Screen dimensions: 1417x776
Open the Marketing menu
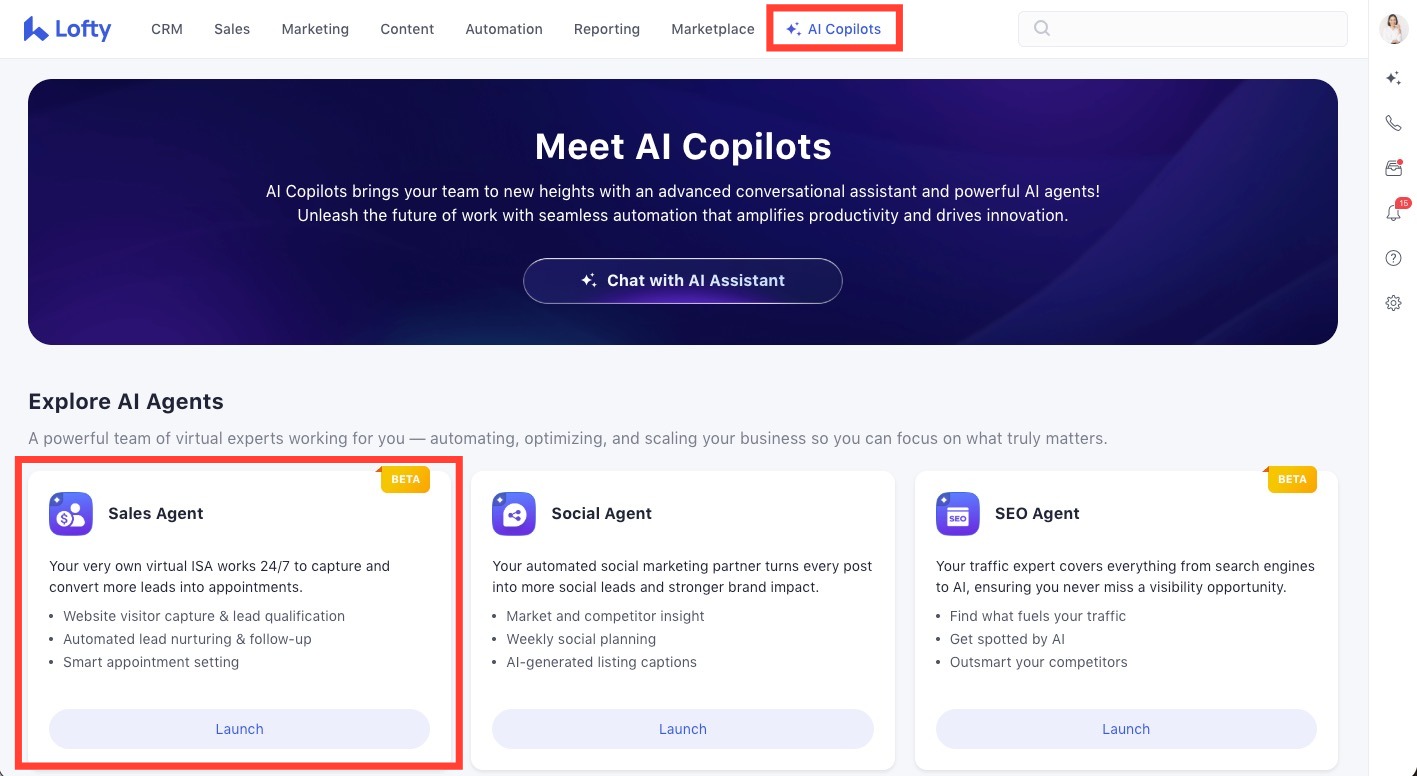coord(315,29)
